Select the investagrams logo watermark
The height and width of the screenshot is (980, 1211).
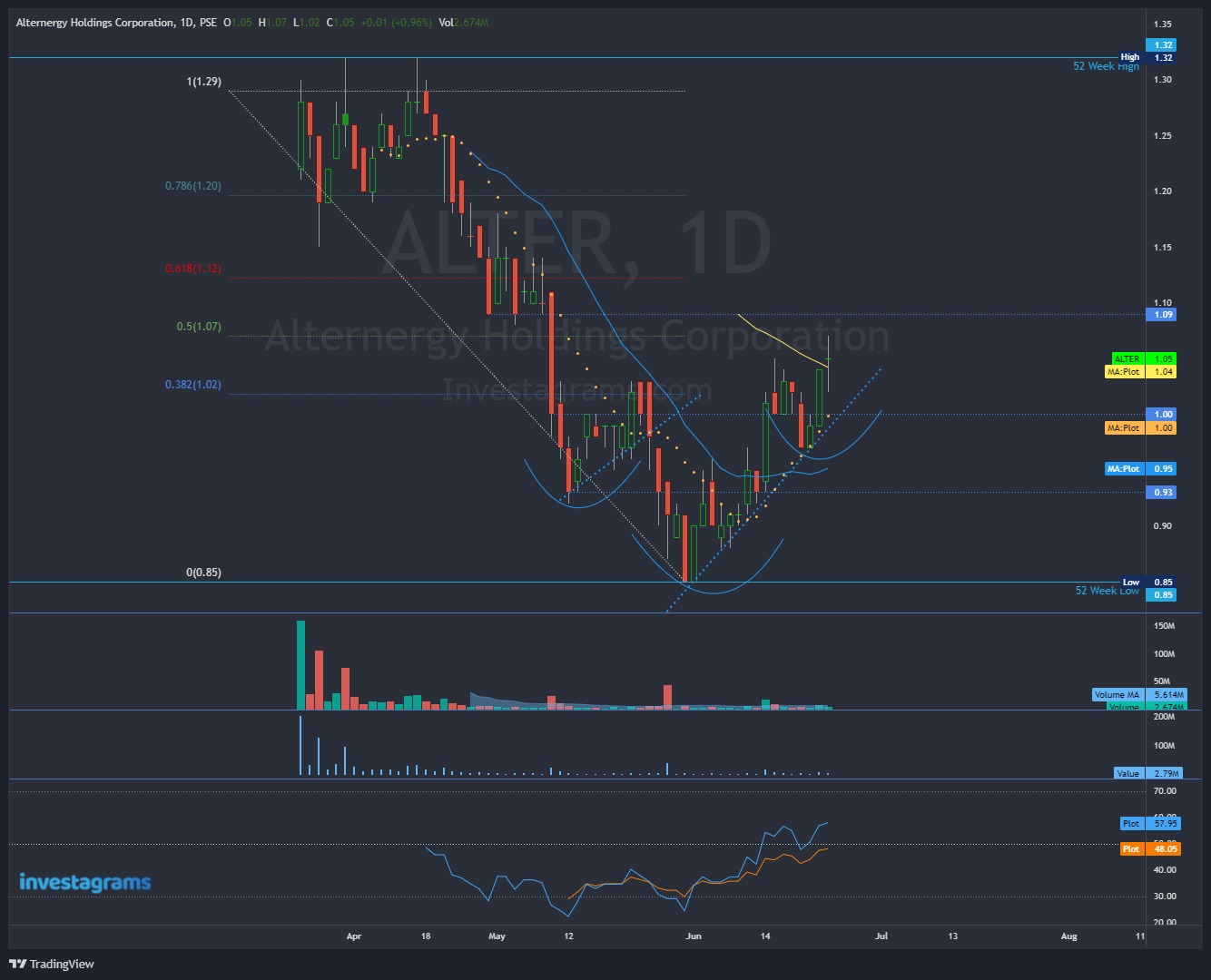tap(83, 882)
